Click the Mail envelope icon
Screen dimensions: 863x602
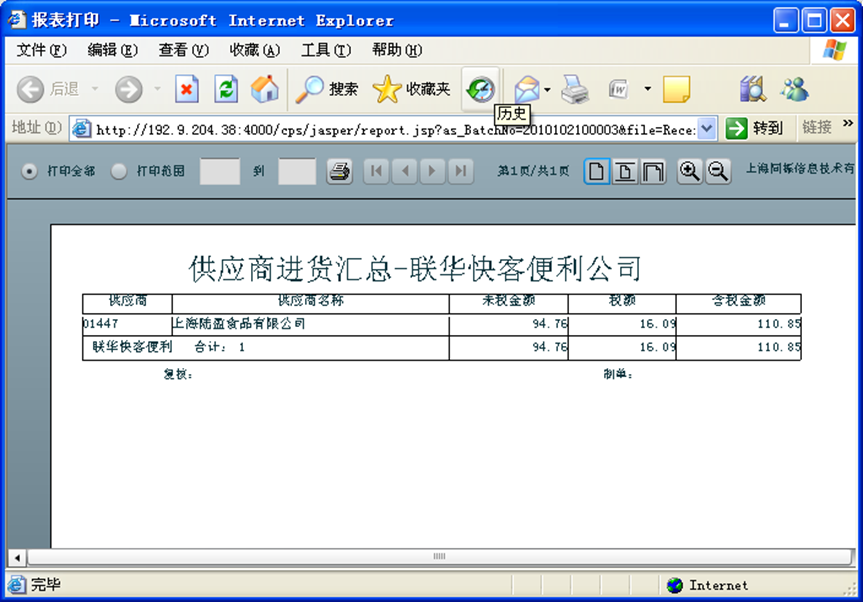[x=527, y=89]
